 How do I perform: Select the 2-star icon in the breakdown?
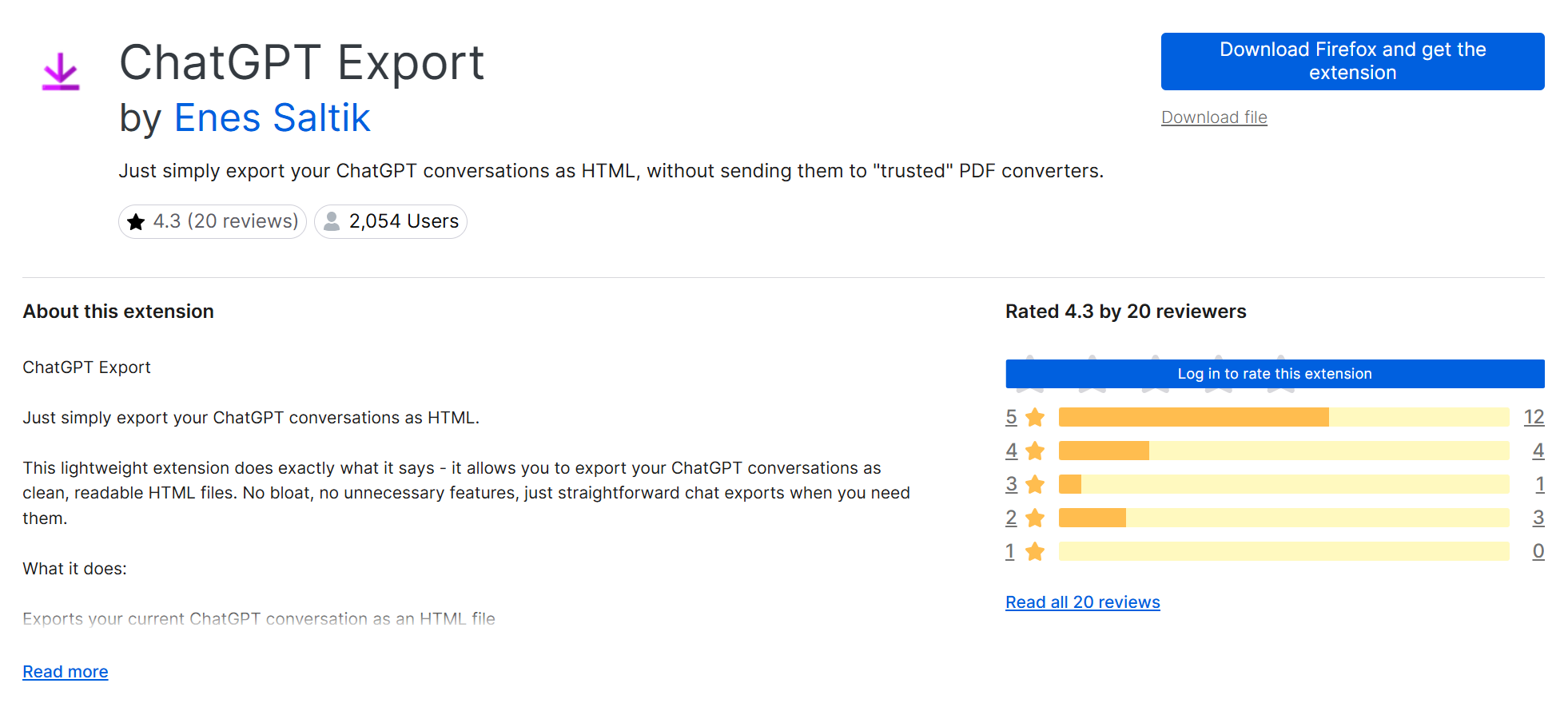(1035, 517)
